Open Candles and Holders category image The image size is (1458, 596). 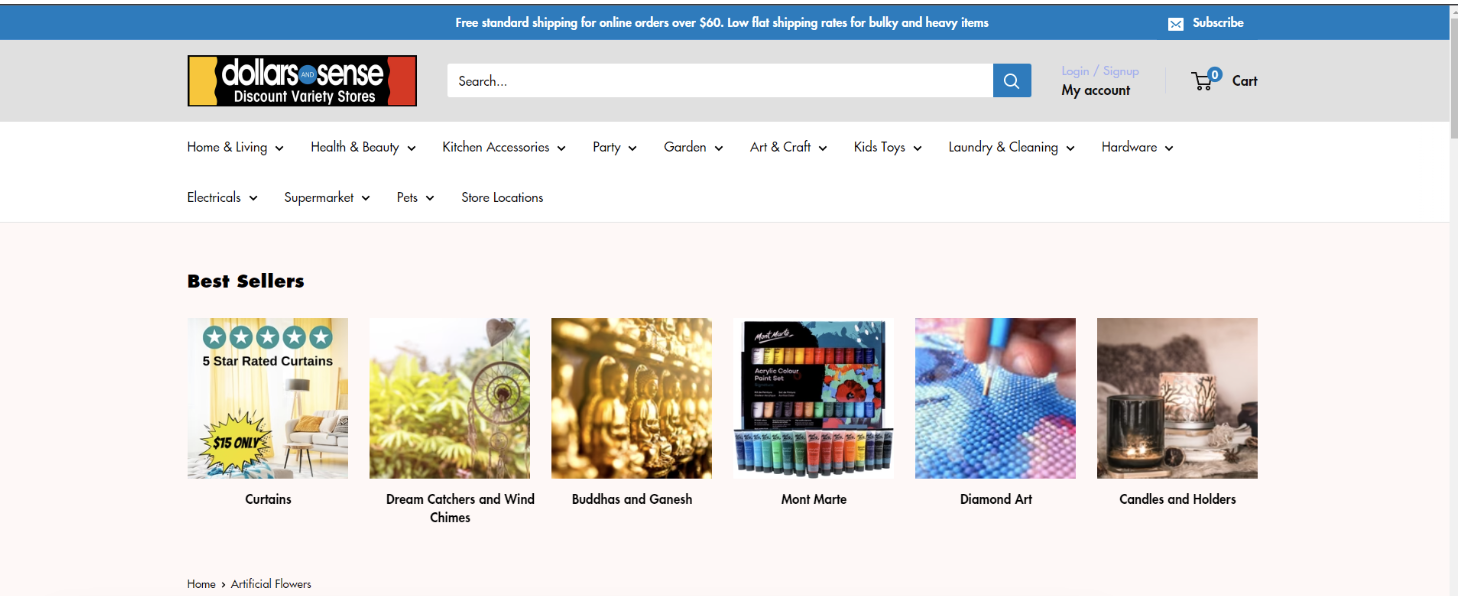coord(1177,398)
